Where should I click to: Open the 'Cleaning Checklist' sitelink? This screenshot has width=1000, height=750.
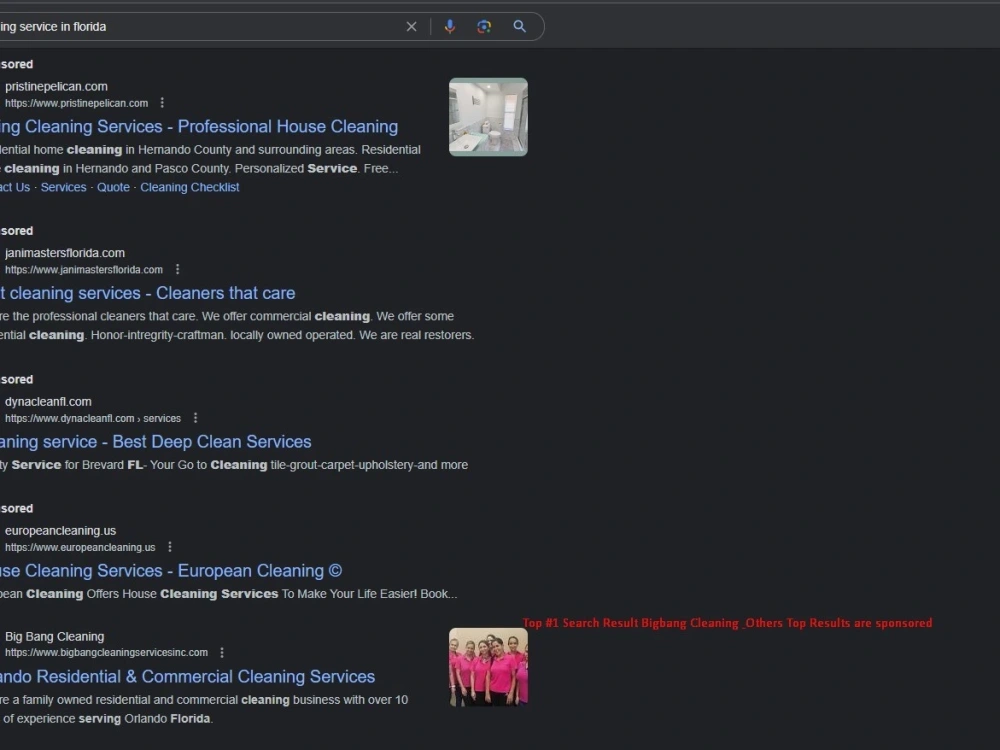(189, 187)
